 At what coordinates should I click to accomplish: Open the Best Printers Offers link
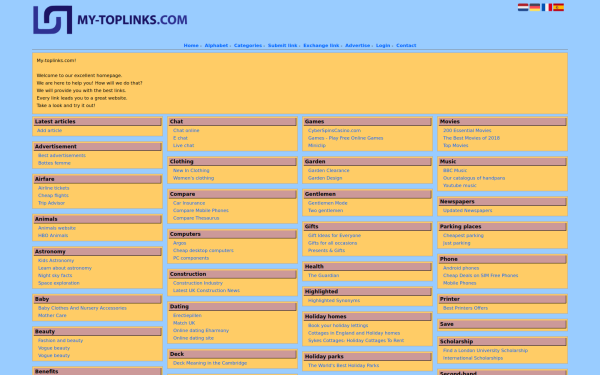coord(465,308)
